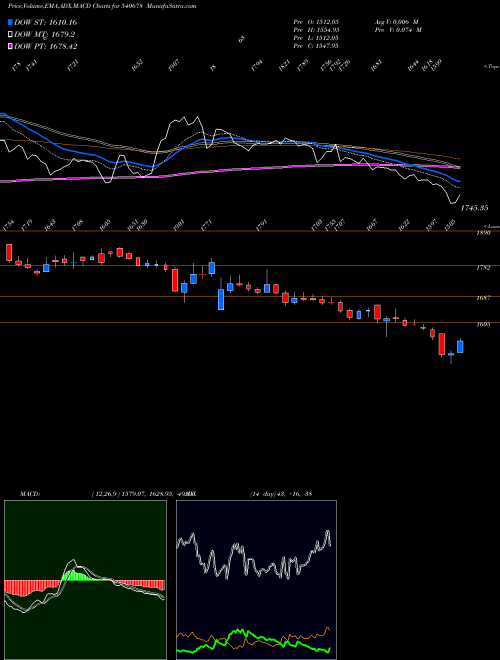Select the 'DOW MT: 1679.2' legend label

click(45, 35)
